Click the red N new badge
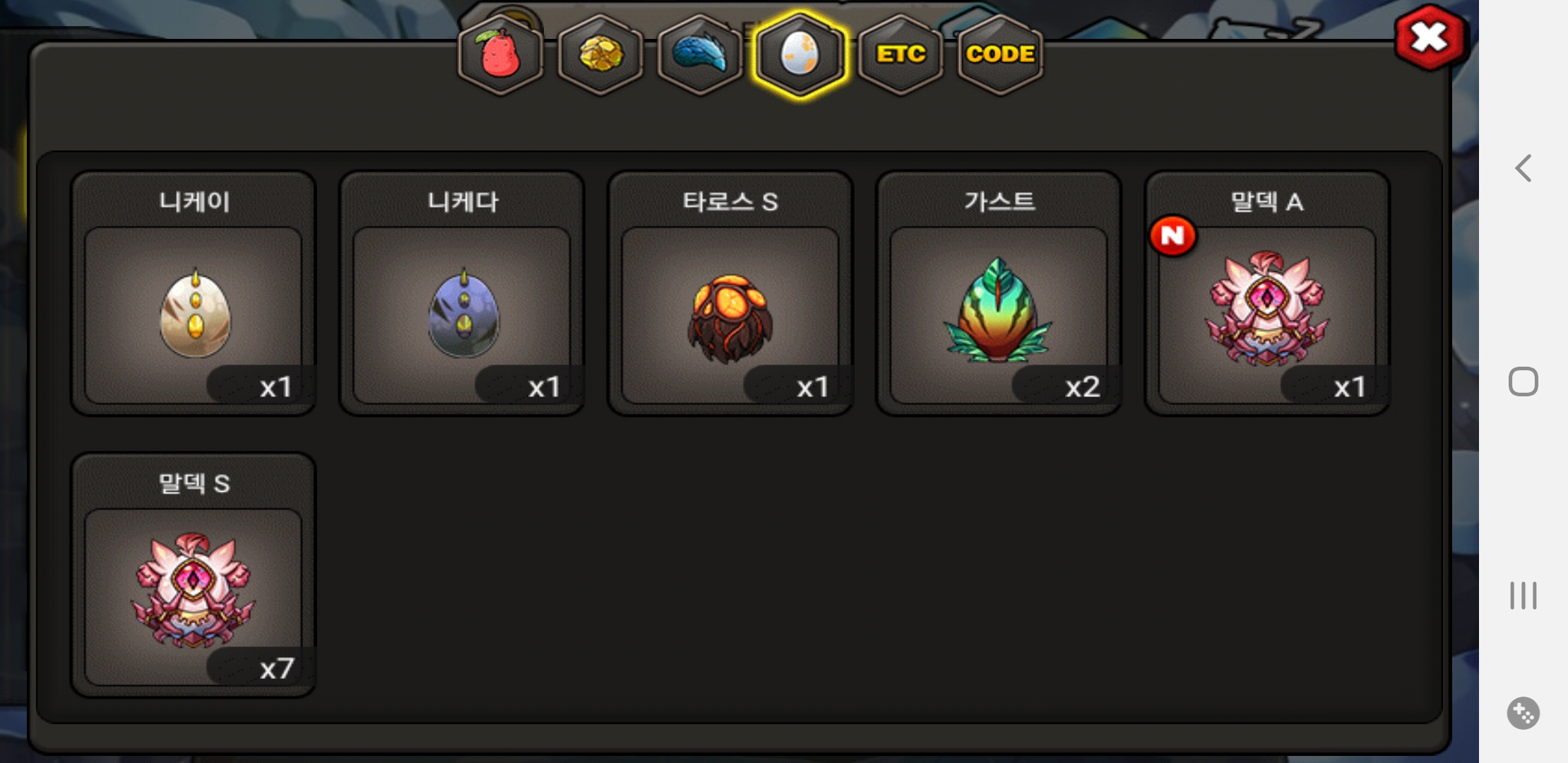Viewport: 1568px width, 763px height. coord(1172,235)
